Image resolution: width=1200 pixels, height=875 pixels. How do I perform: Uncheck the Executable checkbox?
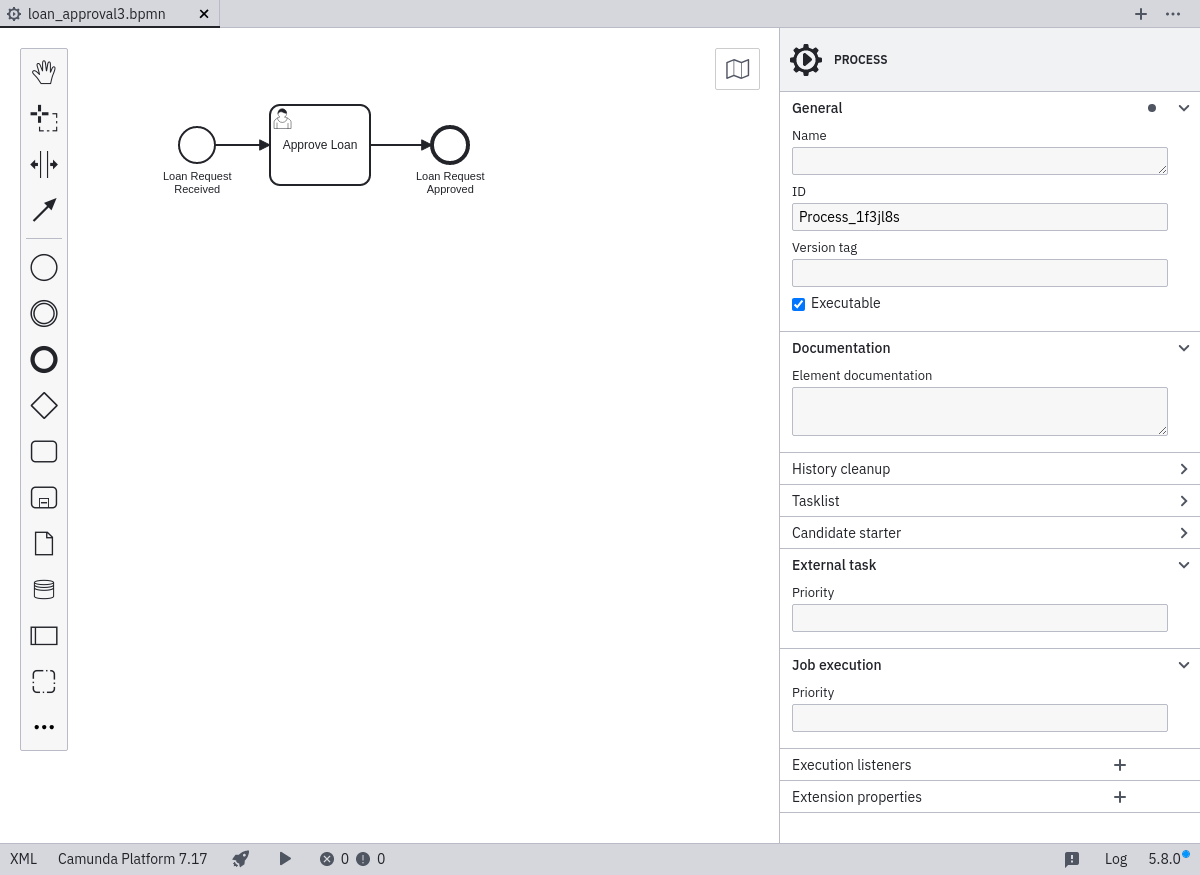799,304
